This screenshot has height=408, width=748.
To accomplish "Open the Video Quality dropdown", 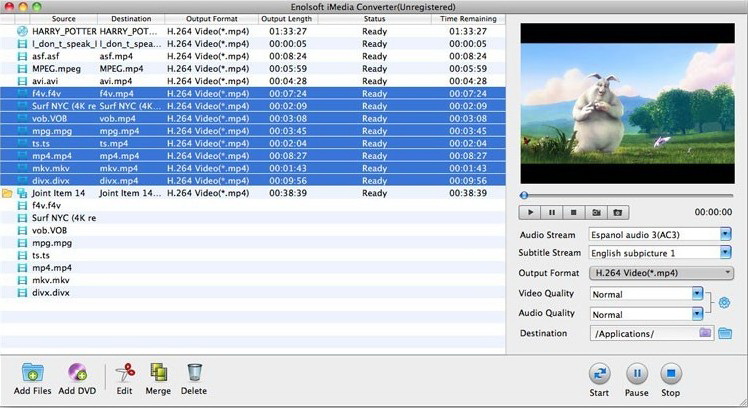I will [x=697, y=294].
